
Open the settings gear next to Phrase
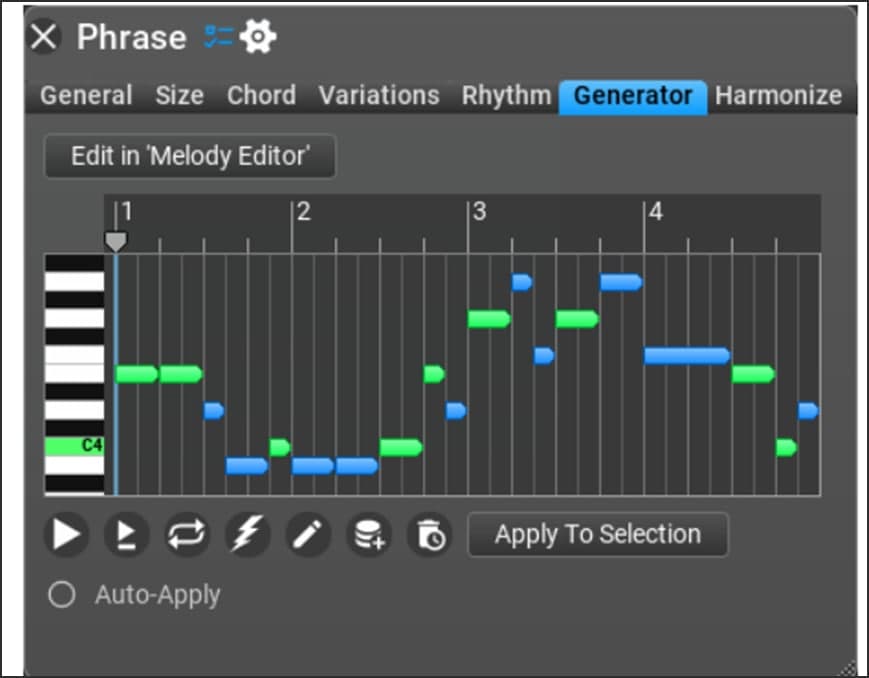[x=258, y=37]
